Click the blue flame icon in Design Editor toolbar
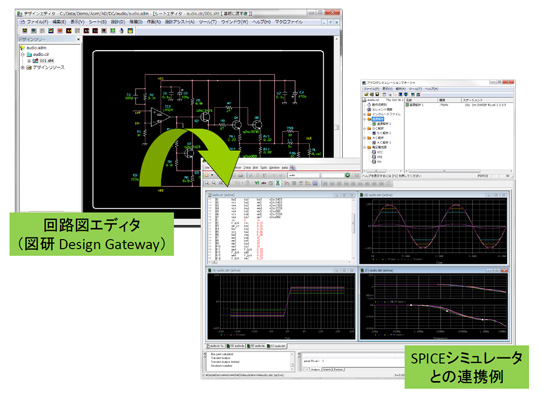This screenshot has height=393, width=540. pos(122,31)
